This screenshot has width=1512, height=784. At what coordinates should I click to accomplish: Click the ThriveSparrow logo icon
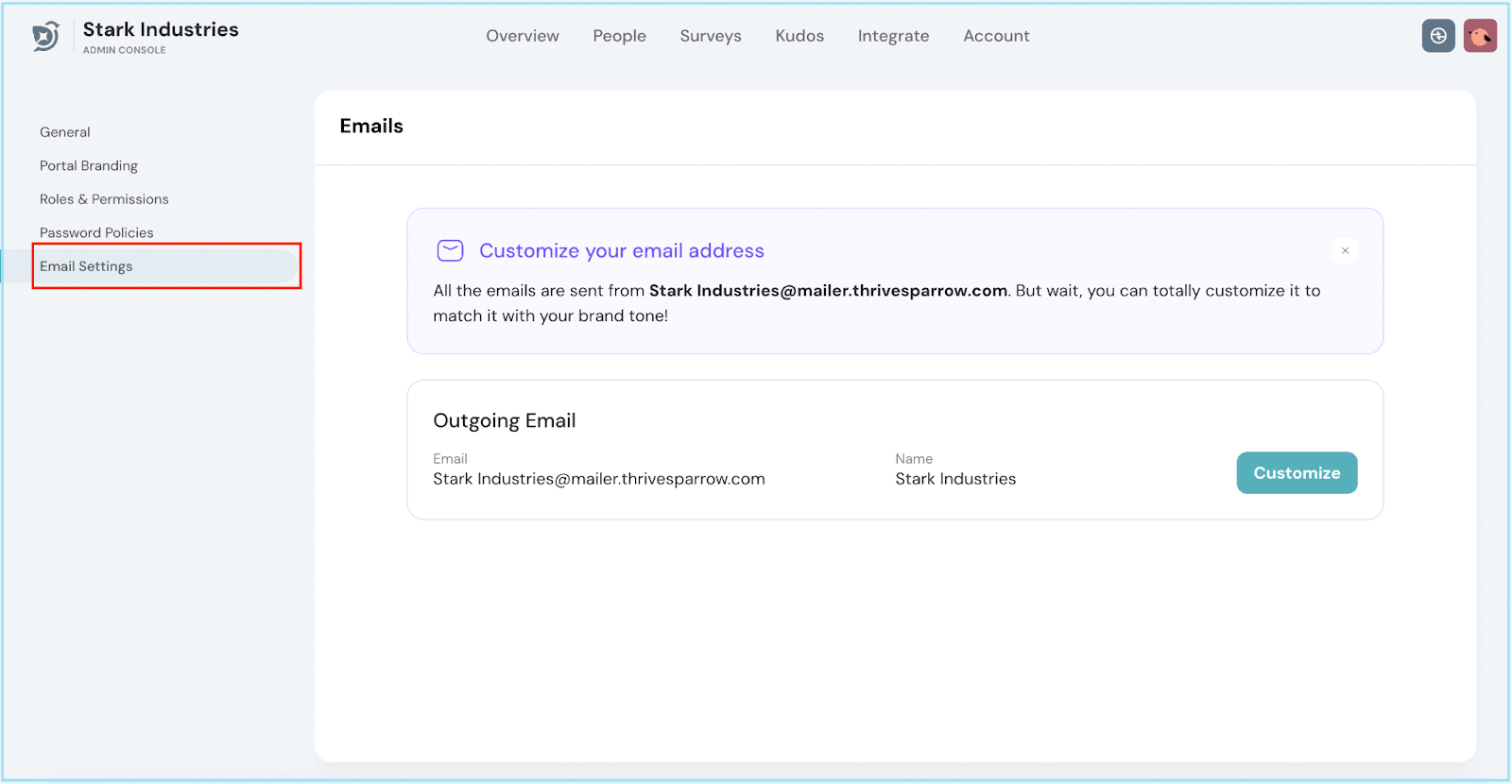coord(45,37)
